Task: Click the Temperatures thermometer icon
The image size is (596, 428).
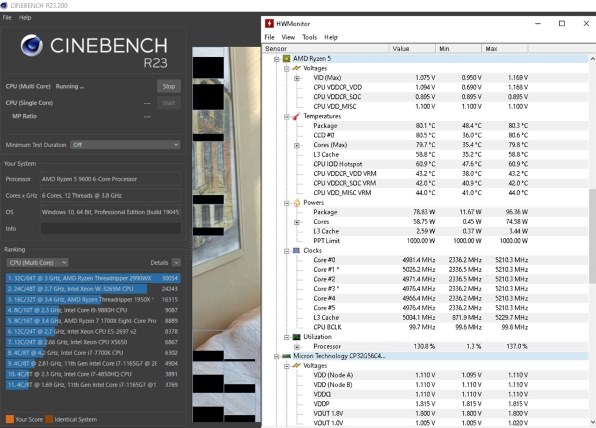Action: (296, 116)
